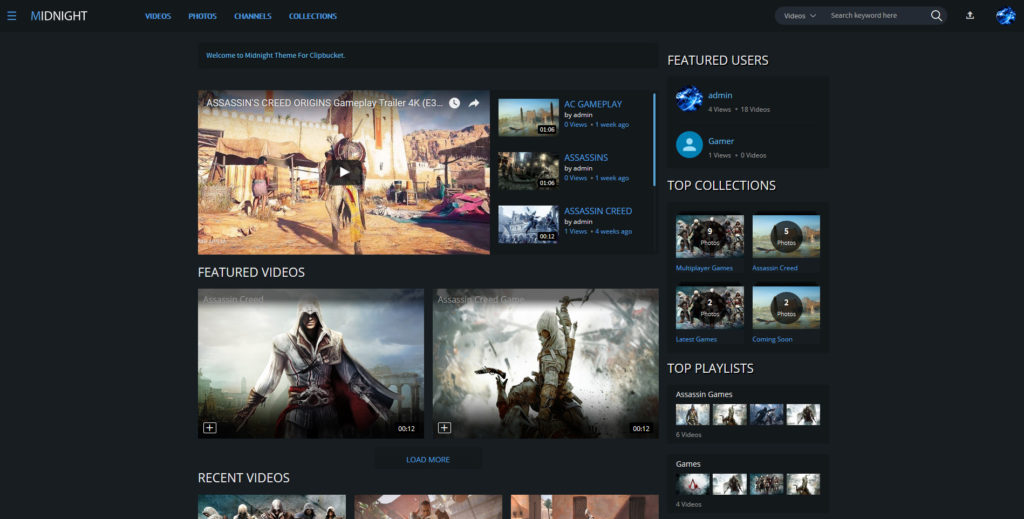The height and width of the screenshot is (519, 1024).
Task: Open the admin user profile link
Action: click(x=720, y=95)
